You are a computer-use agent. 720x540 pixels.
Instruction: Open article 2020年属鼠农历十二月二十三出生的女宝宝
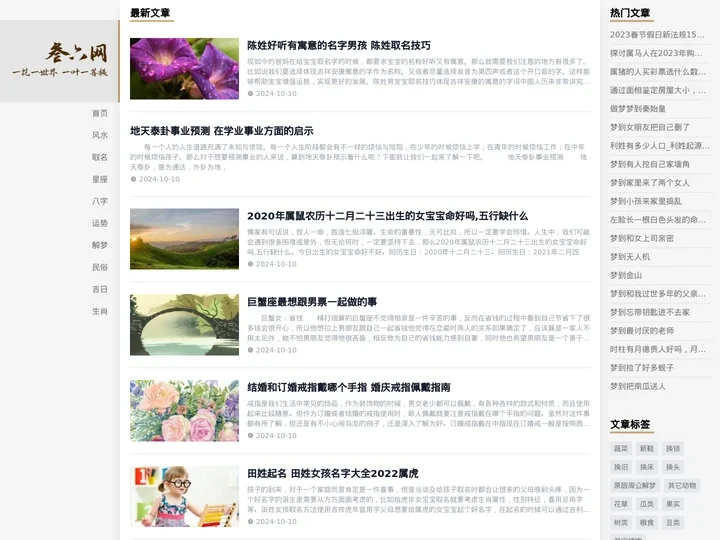click(x=388, y=216)
